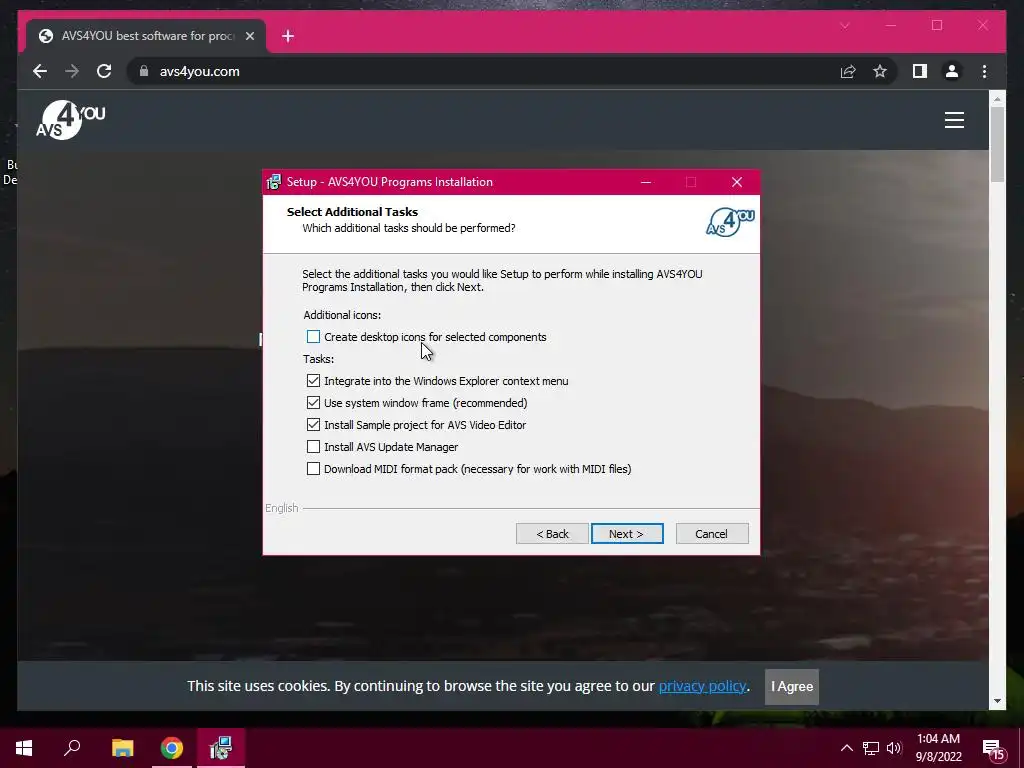Screen dimensions: 1024x768
Task: Open the hamburger menu on AVS4YOU site
Action: [x=954, y=120]
